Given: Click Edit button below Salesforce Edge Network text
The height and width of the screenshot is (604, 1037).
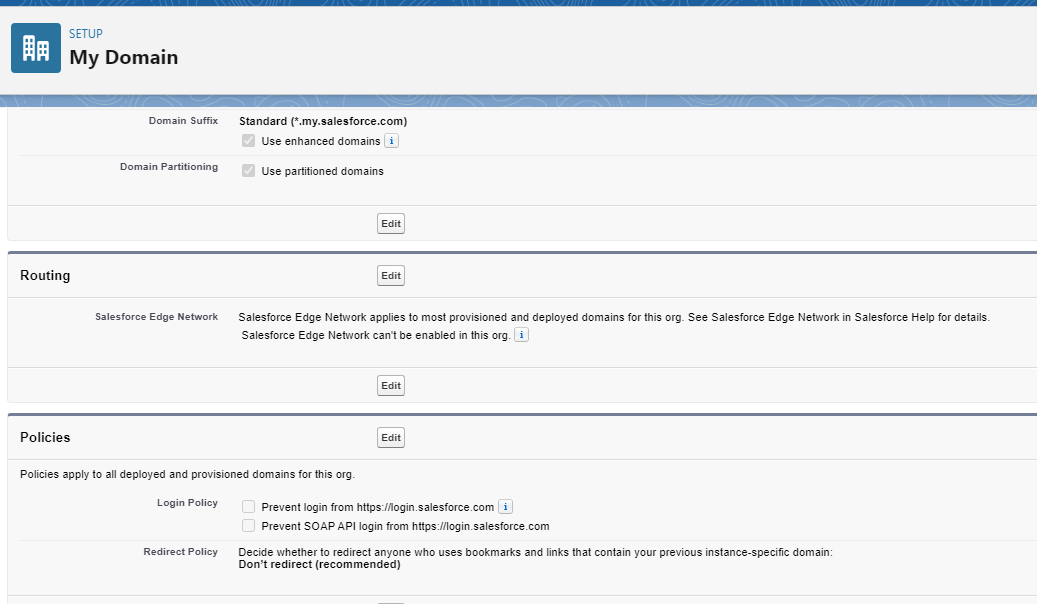Looking at the screenshot, I should click(391, 386).
